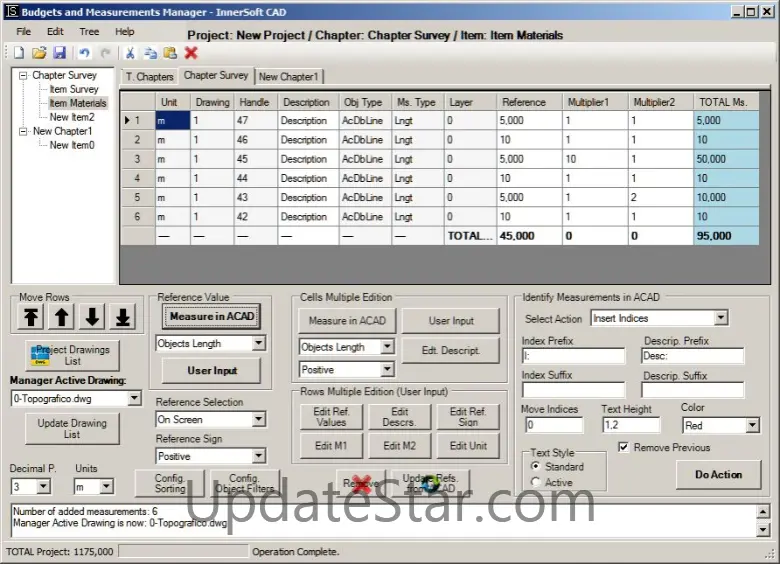The height and width of the screenshot is (564, 780).
Task: Switch to New Chapter1 tab
Action: pos(289,77)
